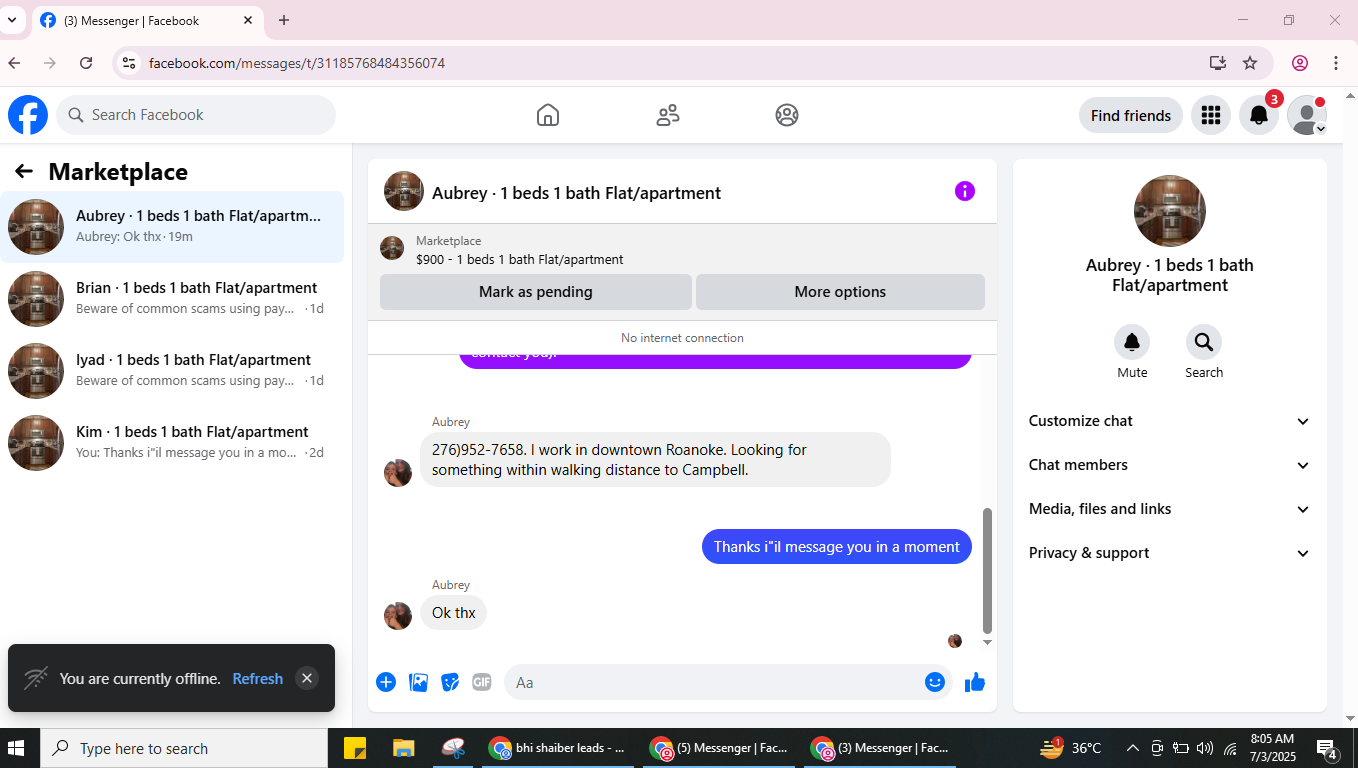Open the notifications bell with badge 3
This screenshot has width=1358, height=768.
[x=1259, y=115]
